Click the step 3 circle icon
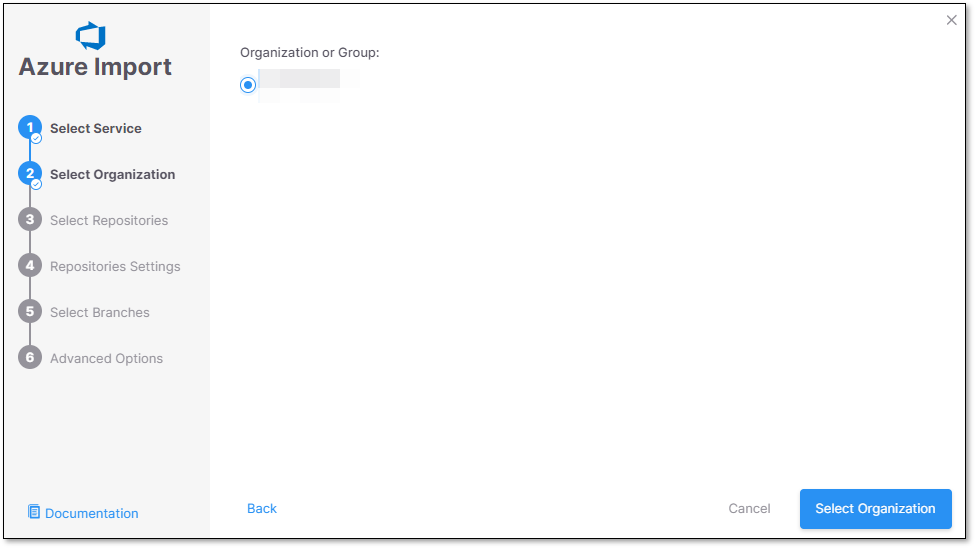Image resolution: width=975 pixels, height=548 pixels. [30, 220]
